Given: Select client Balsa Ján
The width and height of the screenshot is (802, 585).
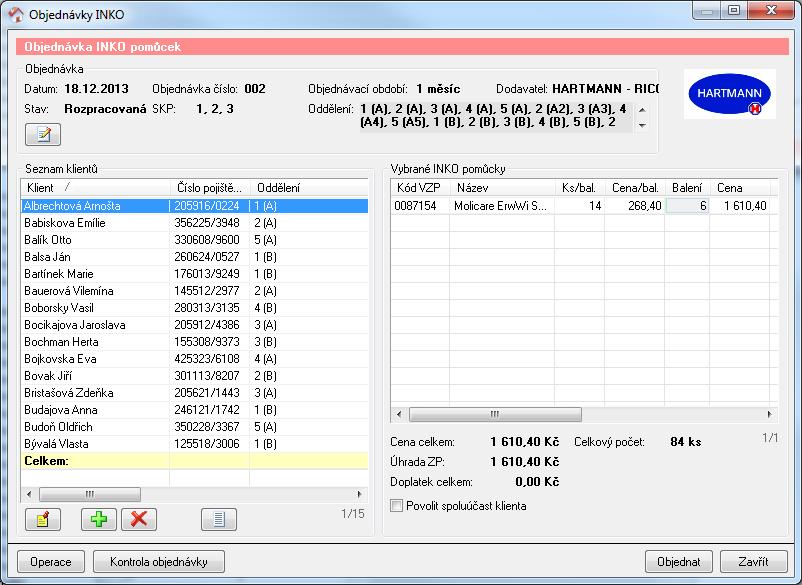Looking at the screenshot, I should point(194,257).
